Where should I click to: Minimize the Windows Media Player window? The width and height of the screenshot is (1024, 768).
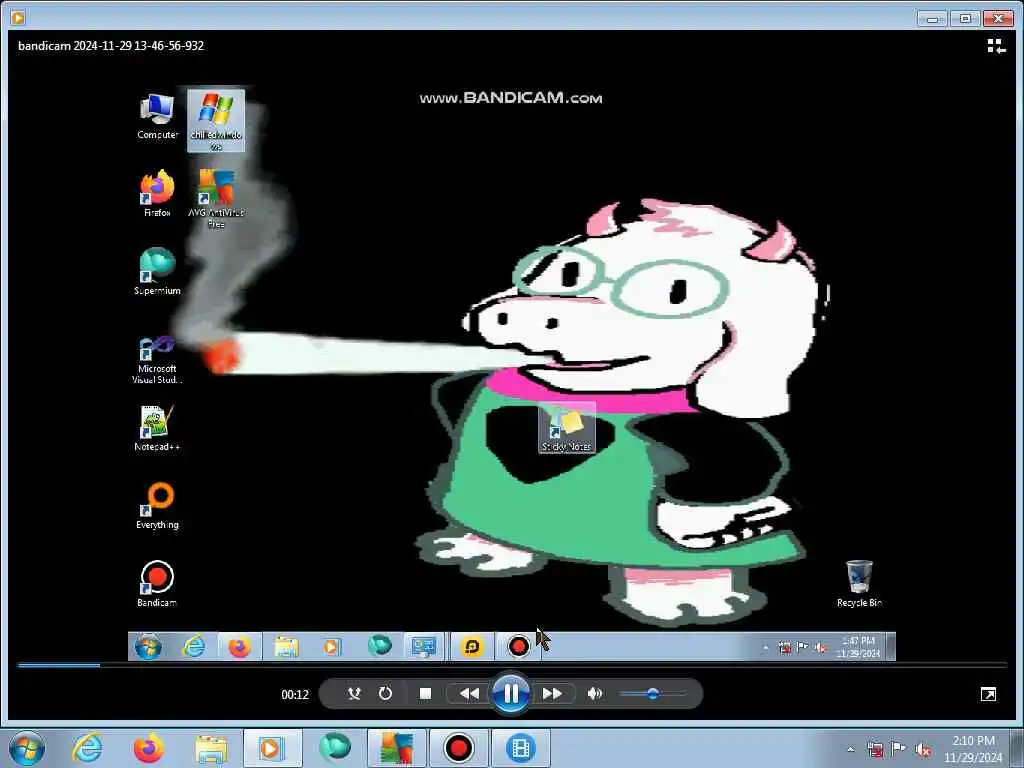(x=932, y=18)
